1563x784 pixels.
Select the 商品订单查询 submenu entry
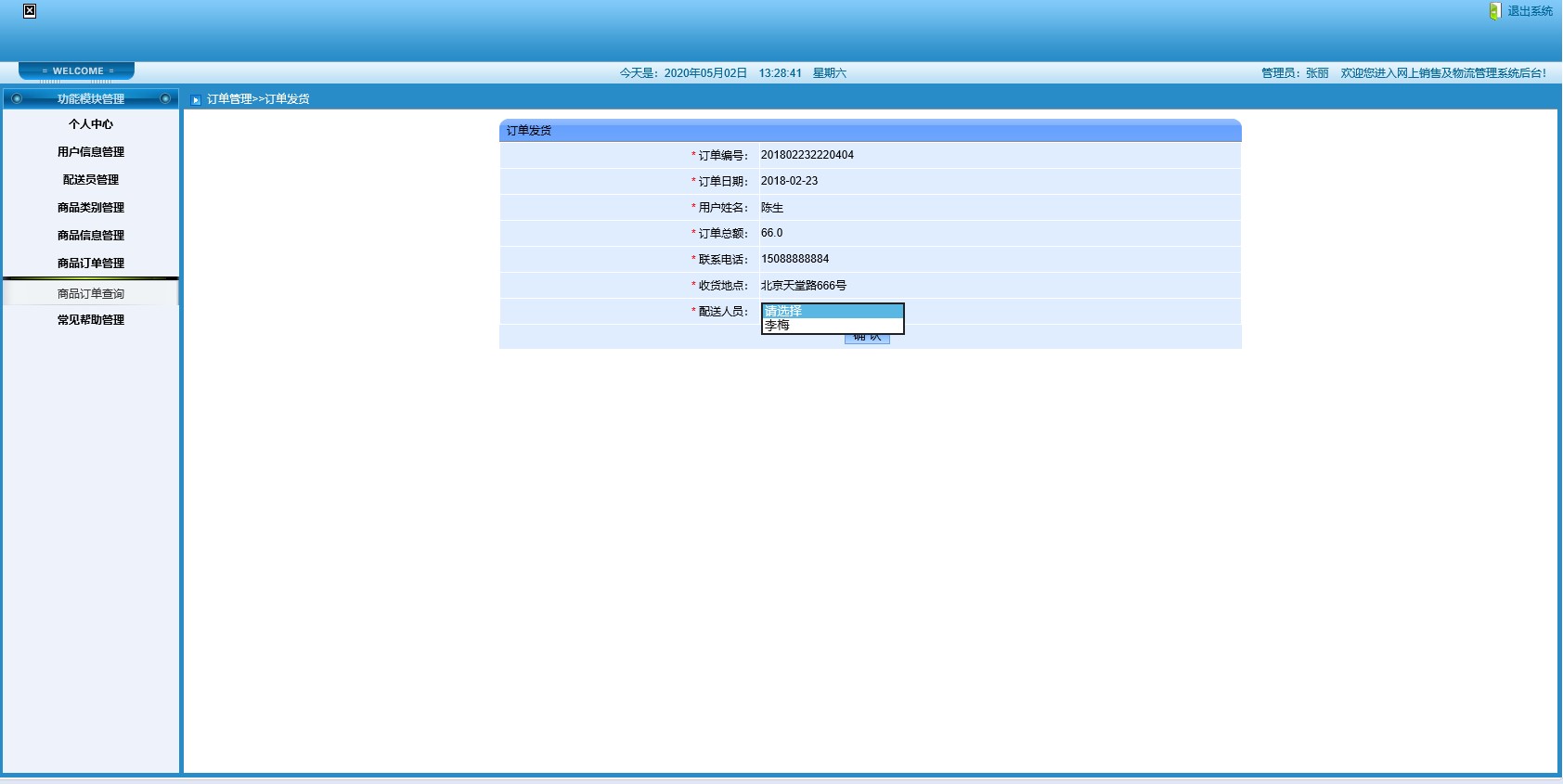coord(91,294)
